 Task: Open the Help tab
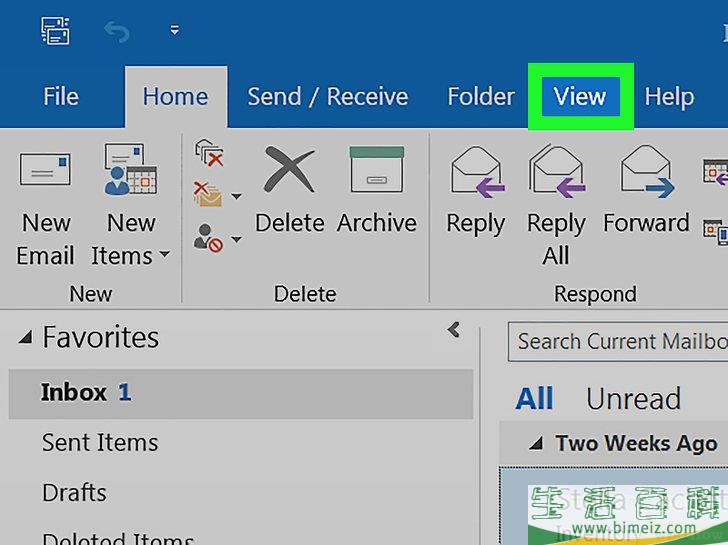point(669,97)
